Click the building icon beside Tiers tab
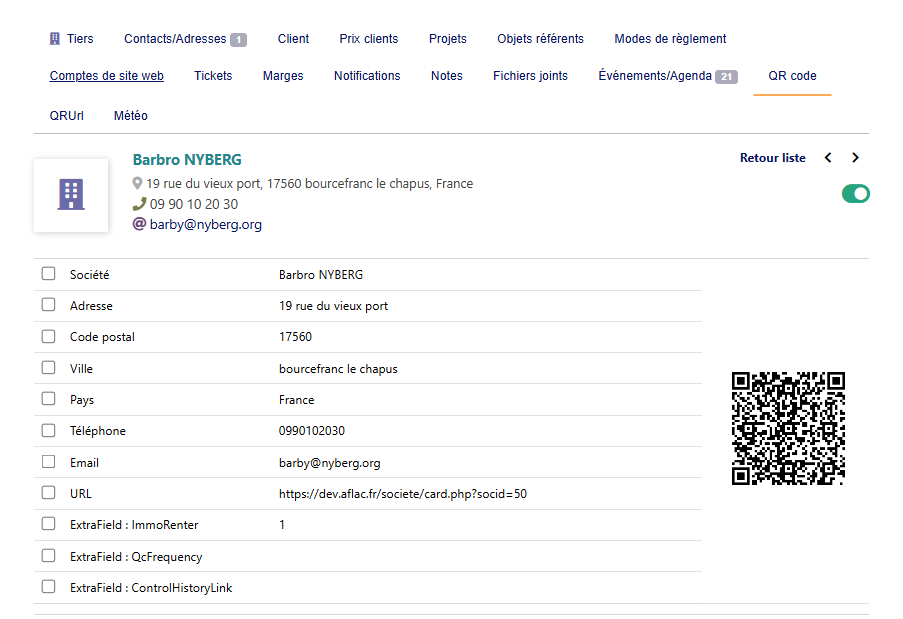The height and width of the screenshot is (619, 903). tap(55, 39)
